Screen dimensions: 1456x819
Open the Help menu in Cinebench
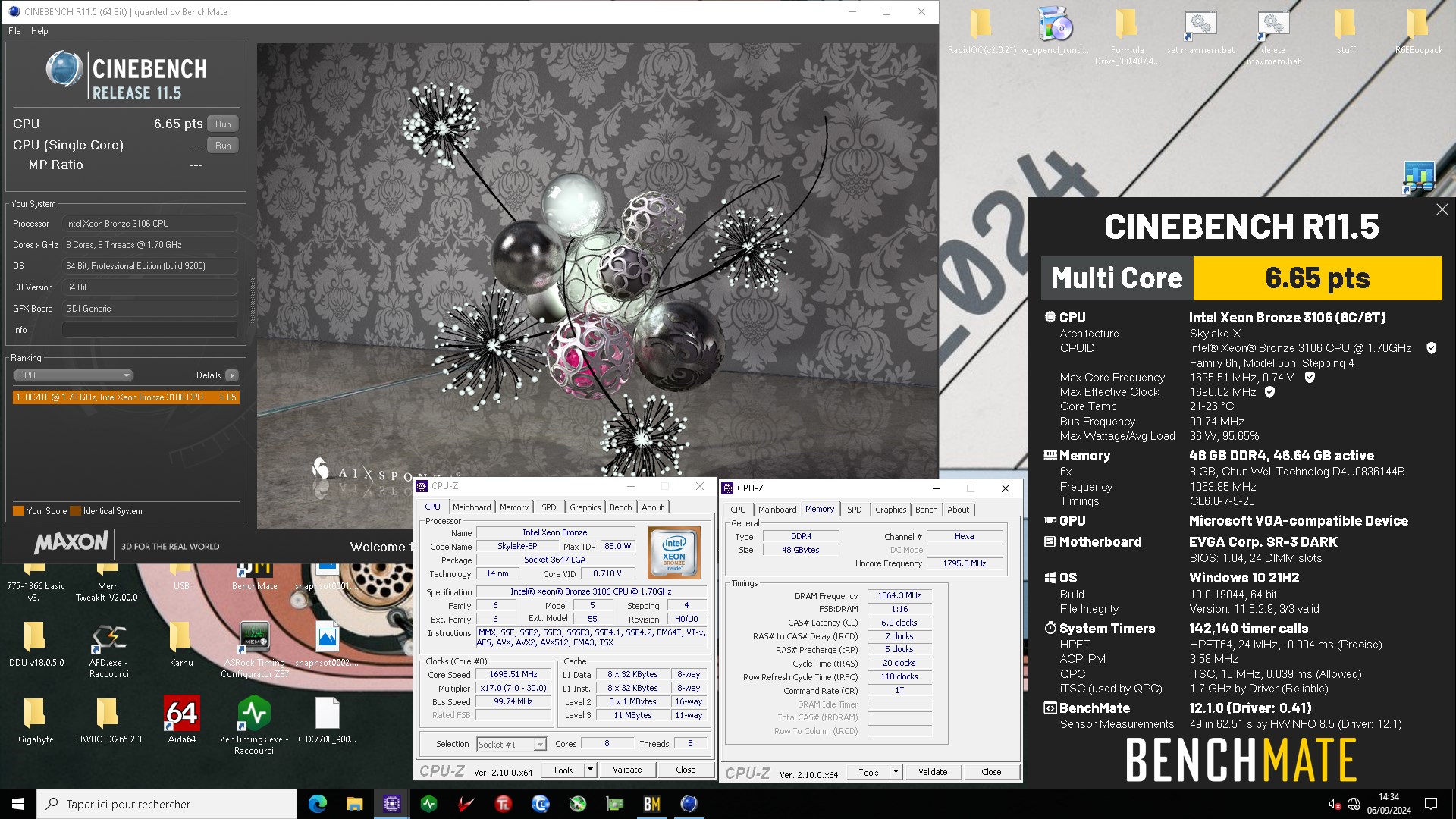pyautogui.click(x=39, y=31)
